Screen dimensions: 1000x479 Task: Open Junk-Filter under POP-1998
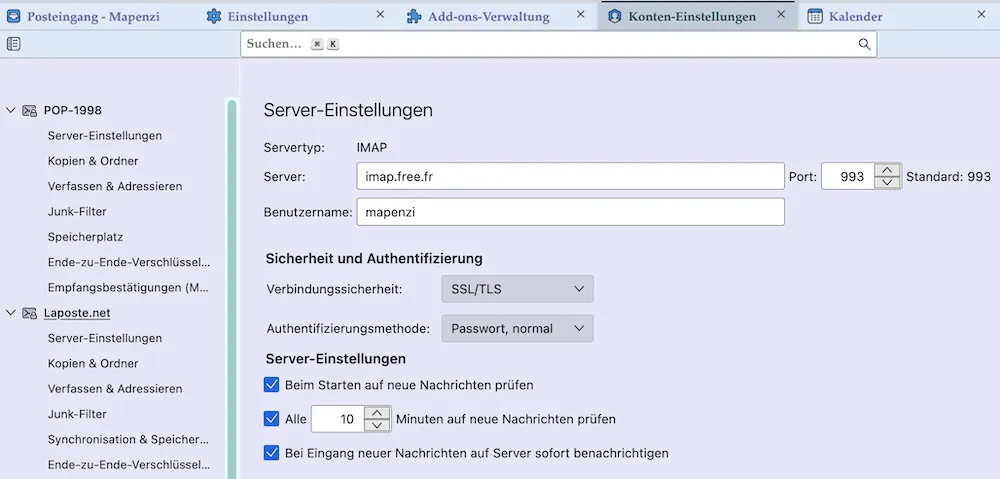(77, 211)
